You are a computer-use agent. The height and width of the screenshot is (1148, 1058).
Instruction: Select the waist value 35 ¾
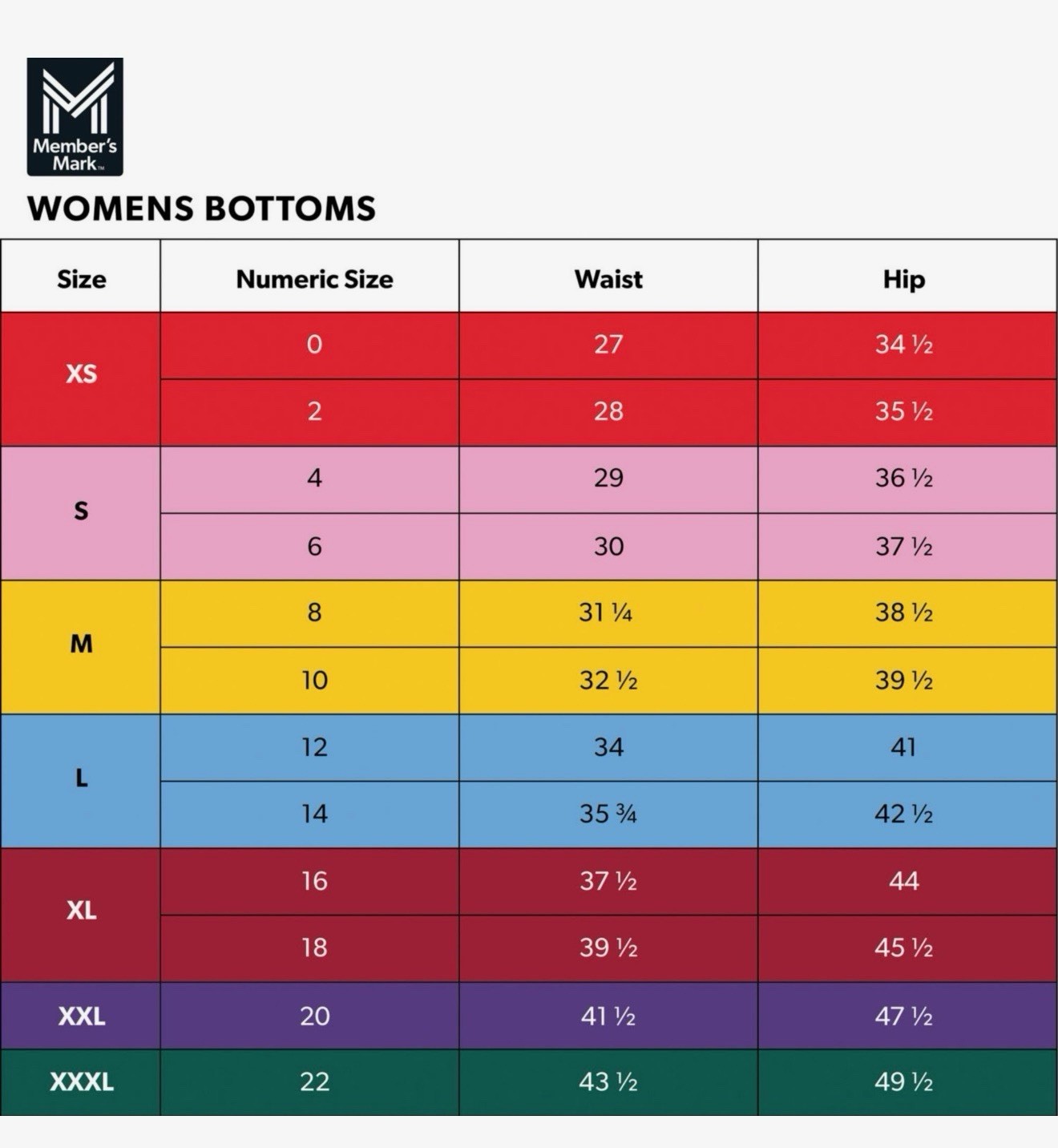608,814
